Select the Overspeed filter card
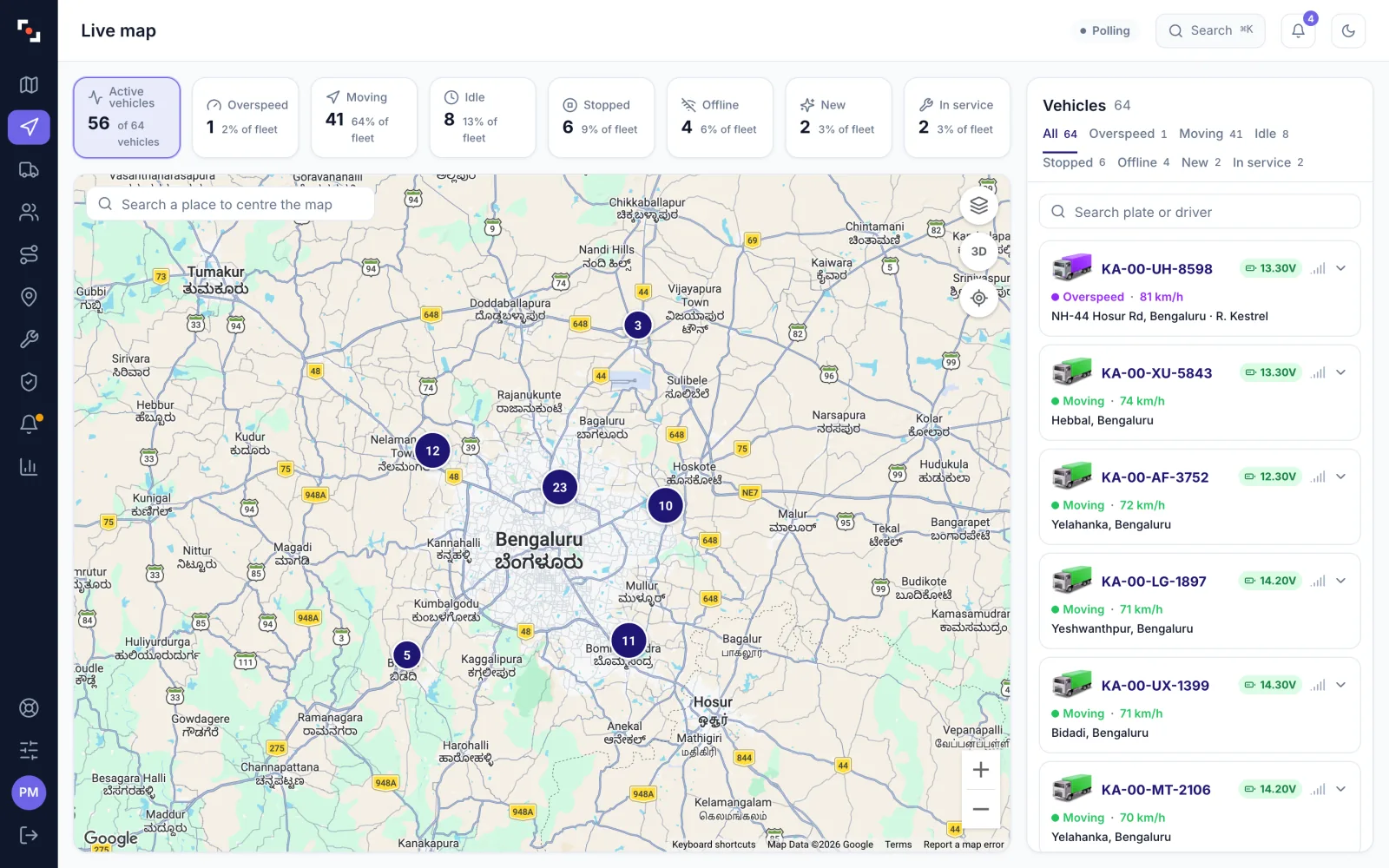1389x868 pixels. click(x=246, y=117)
